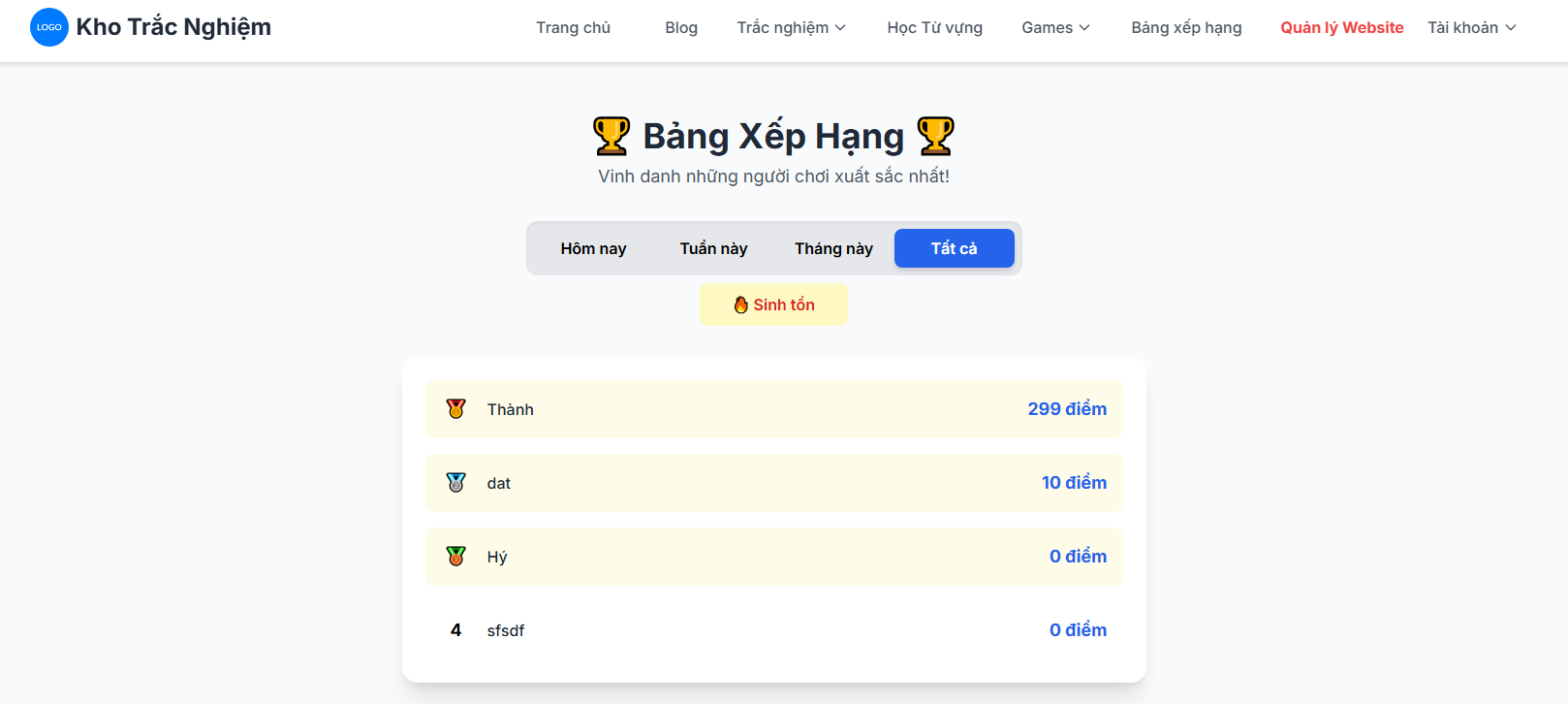The width and height of the screenshot is (1568, 704).
Task: Choose the Tất cả filter tab
Action: point(954,248)
